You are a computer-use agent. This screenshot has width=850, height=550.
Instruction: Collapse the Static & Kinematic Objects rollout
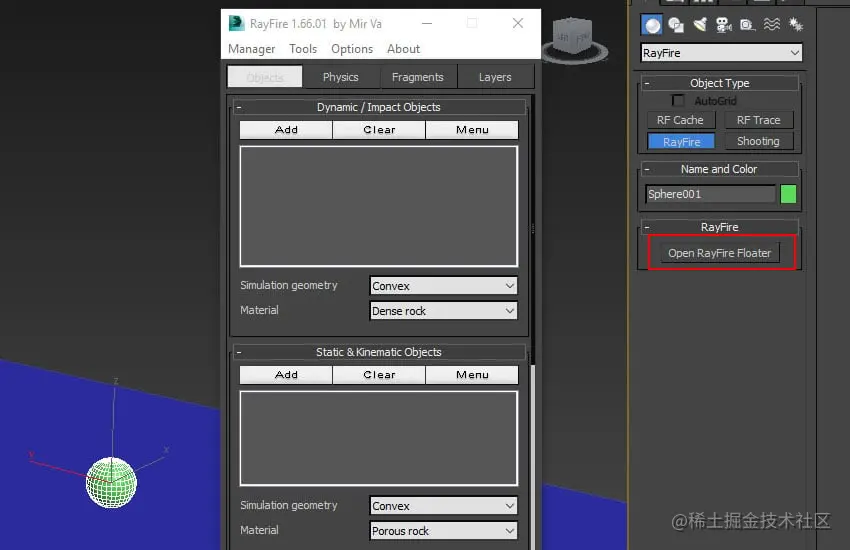pos(239,352)
